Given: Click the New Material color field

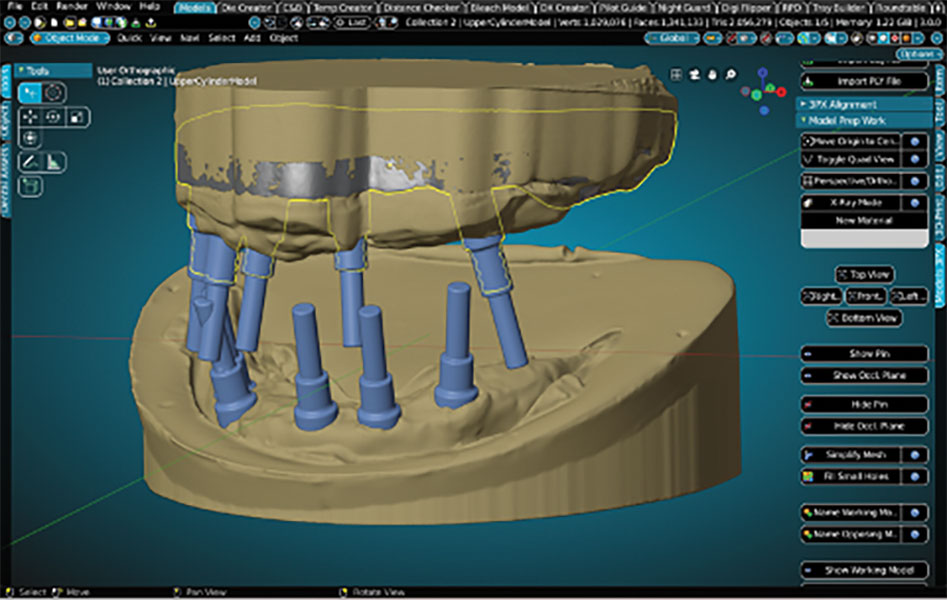Looking at the screenshot, I should [x=865, y=238].
